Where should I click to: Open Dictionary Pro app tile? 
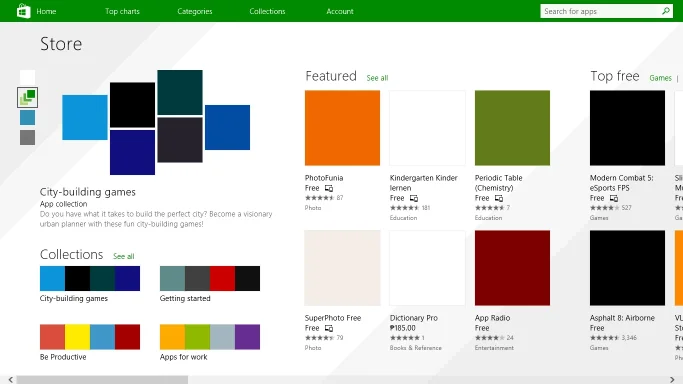427,268
